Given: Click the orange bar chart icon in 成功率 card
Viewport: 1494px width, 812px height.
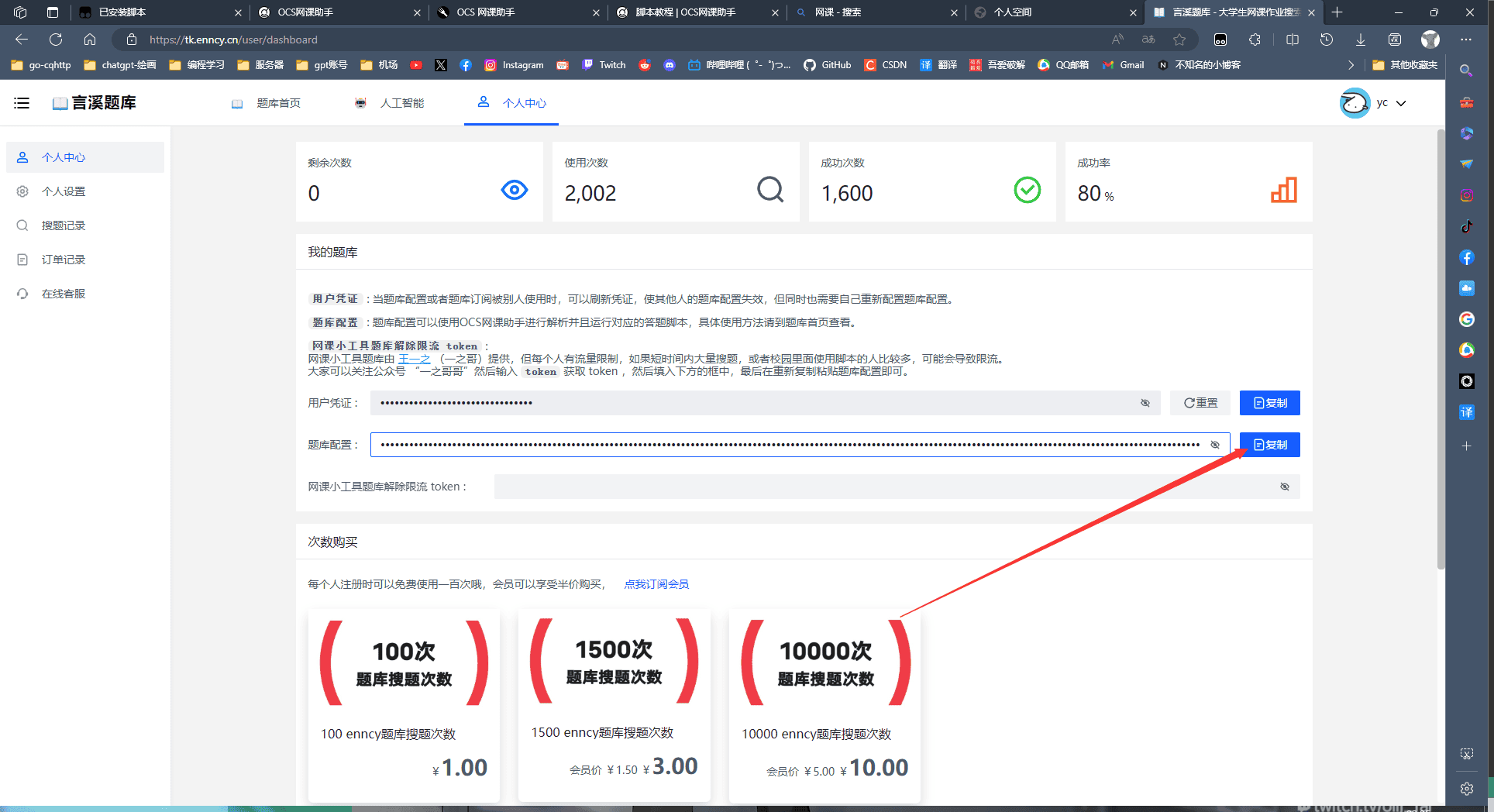Looking at the screenshot, I should coord(1283,190).
